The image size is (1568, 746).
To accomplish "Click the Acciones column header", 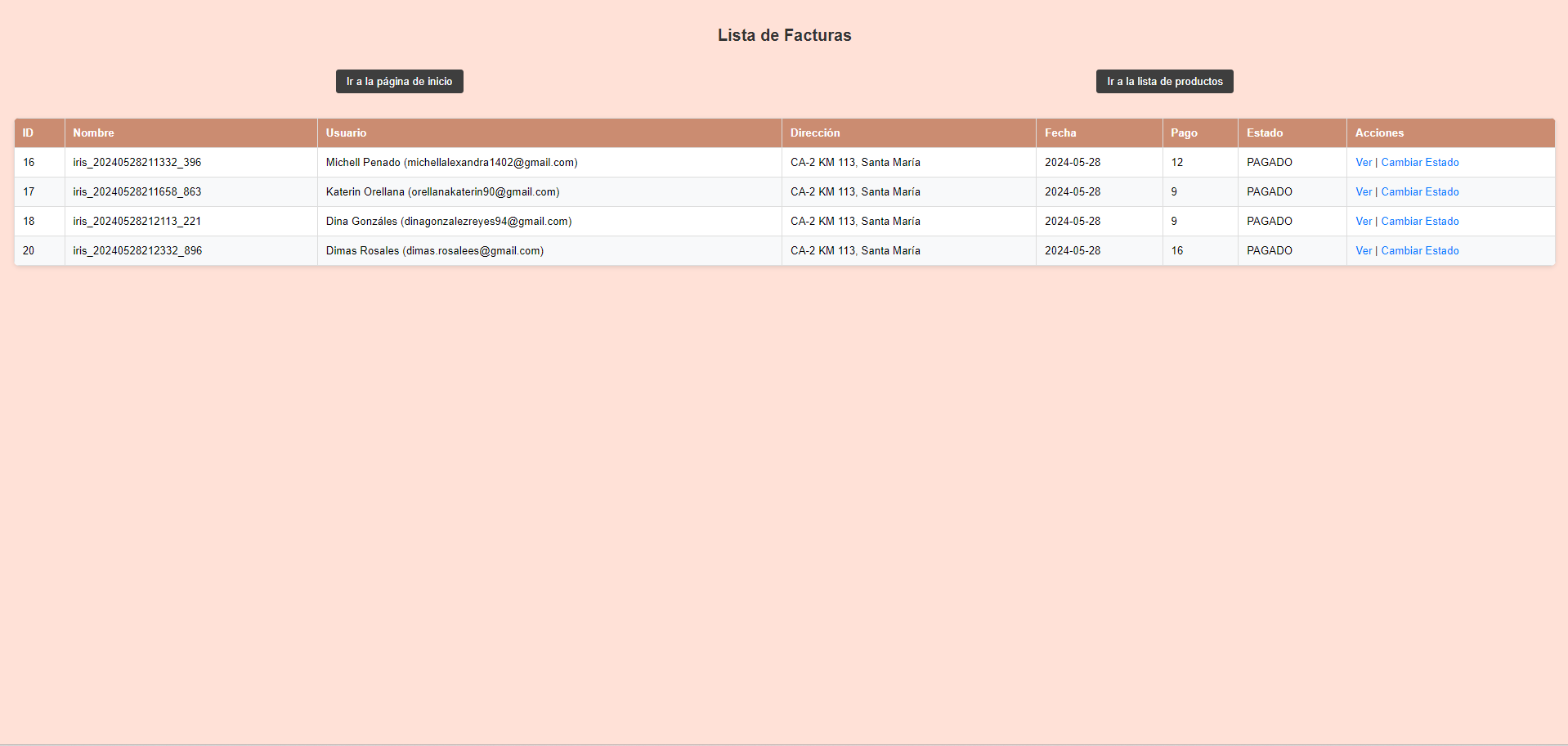I will (x=1379, y=133).
